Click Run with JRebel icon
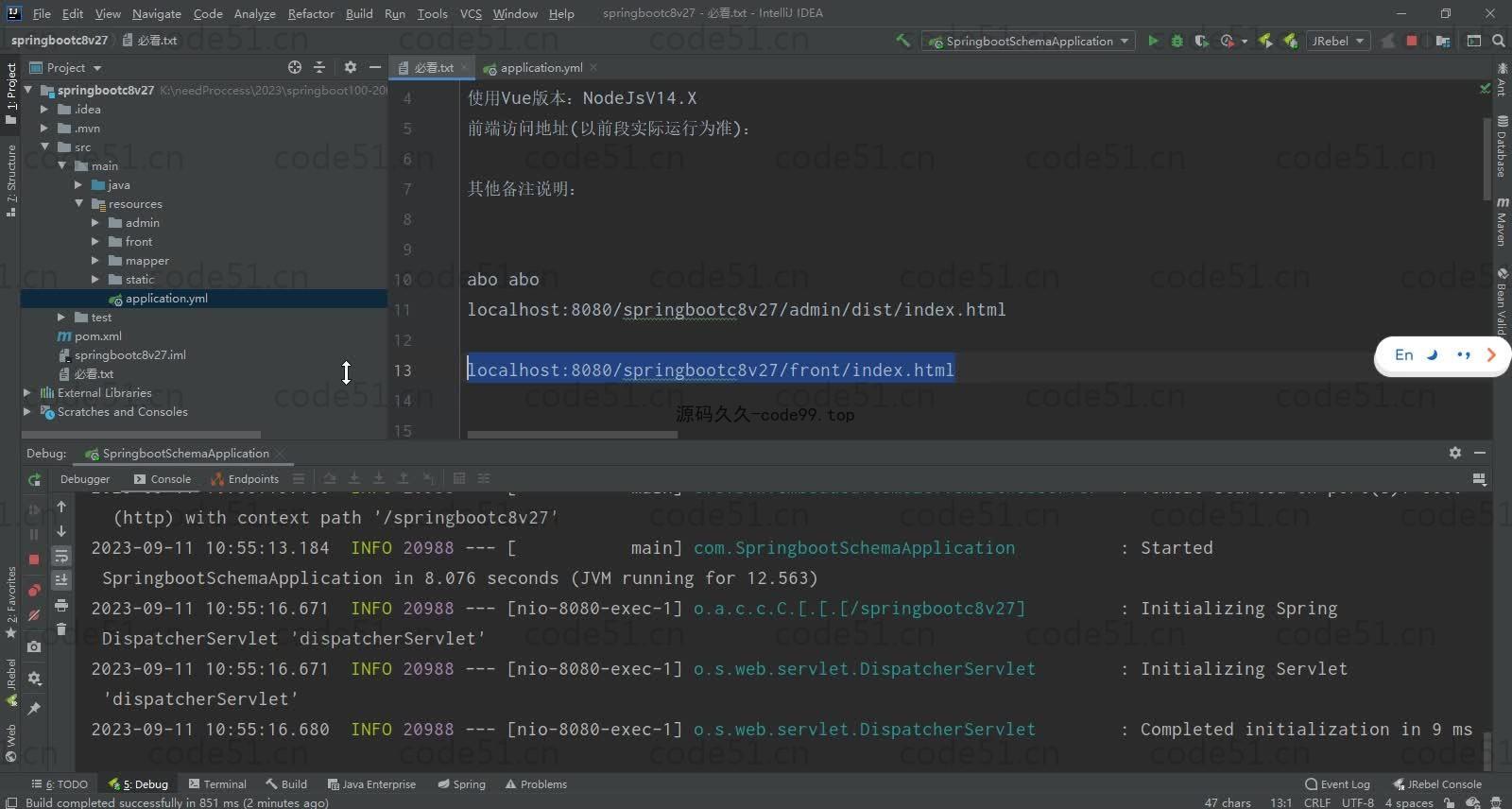This screenshot has width=1512, height=809. pos(1266,41)
